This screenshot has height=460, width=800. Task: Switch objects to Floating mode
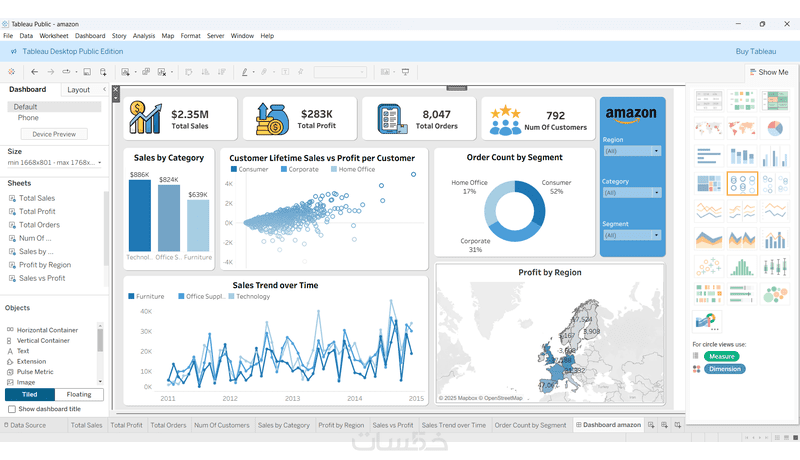[x=79, y=394]
